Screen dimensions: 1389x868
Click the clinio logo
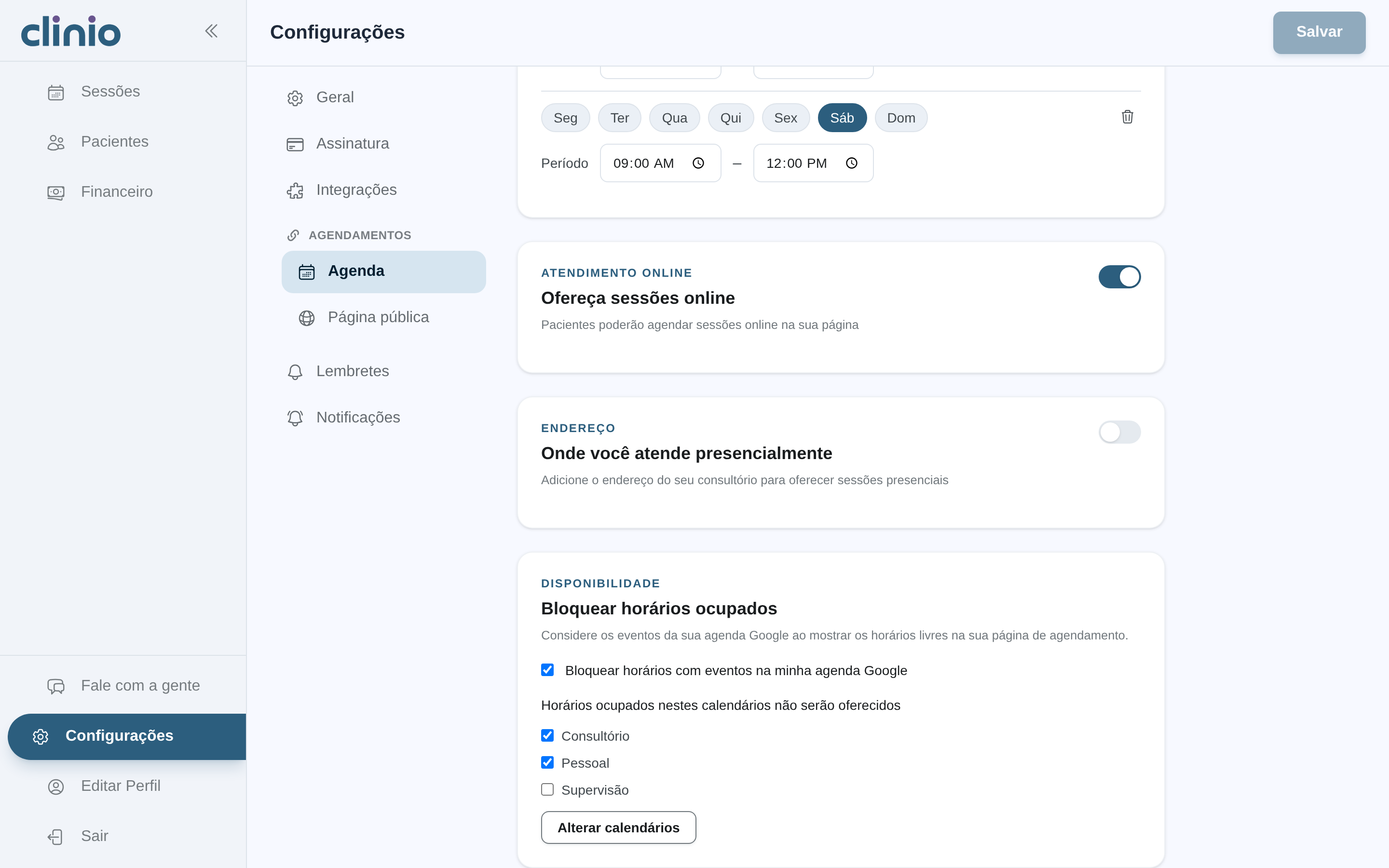(70, 31)
